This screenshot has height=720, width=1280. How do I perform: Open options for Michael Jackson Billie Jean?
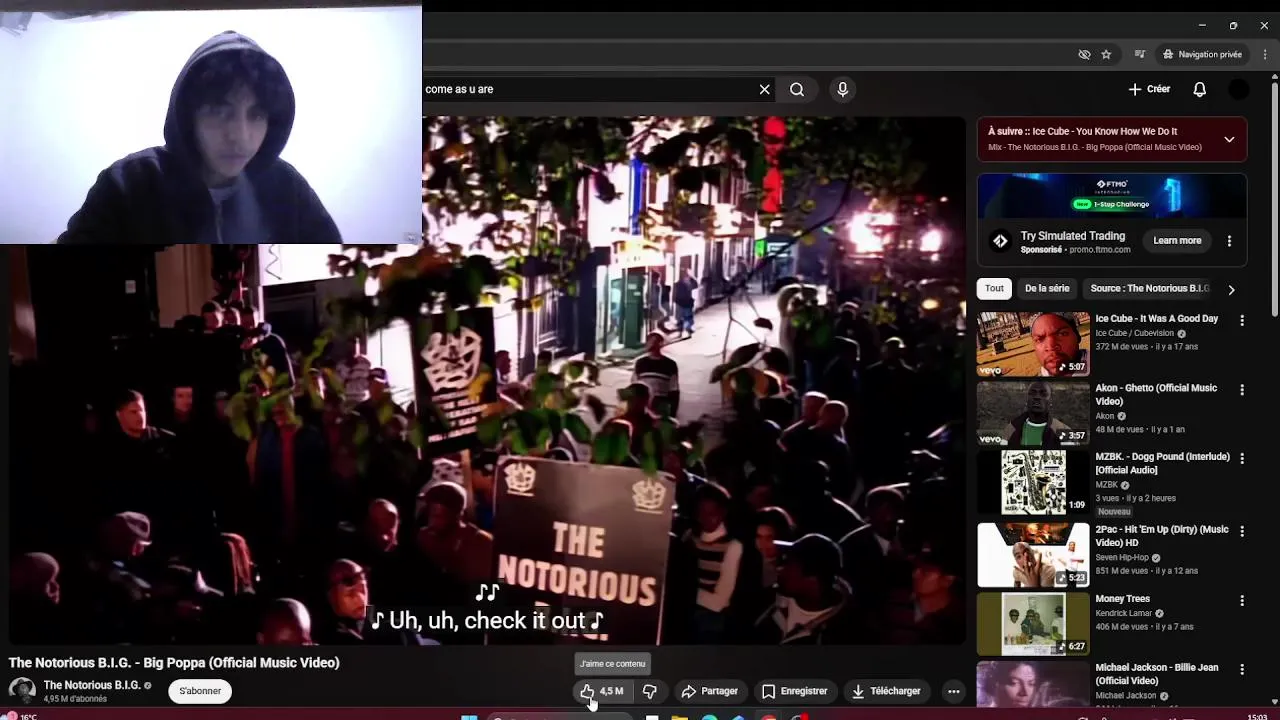(1242, 670)
